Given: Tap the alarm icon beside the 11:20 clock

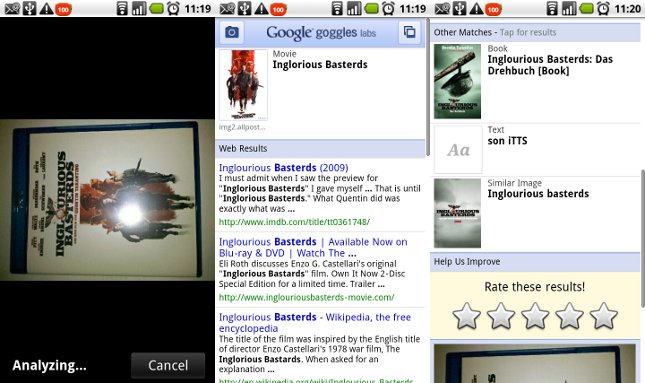Looking at the screenshot, I should pos(603,8).
